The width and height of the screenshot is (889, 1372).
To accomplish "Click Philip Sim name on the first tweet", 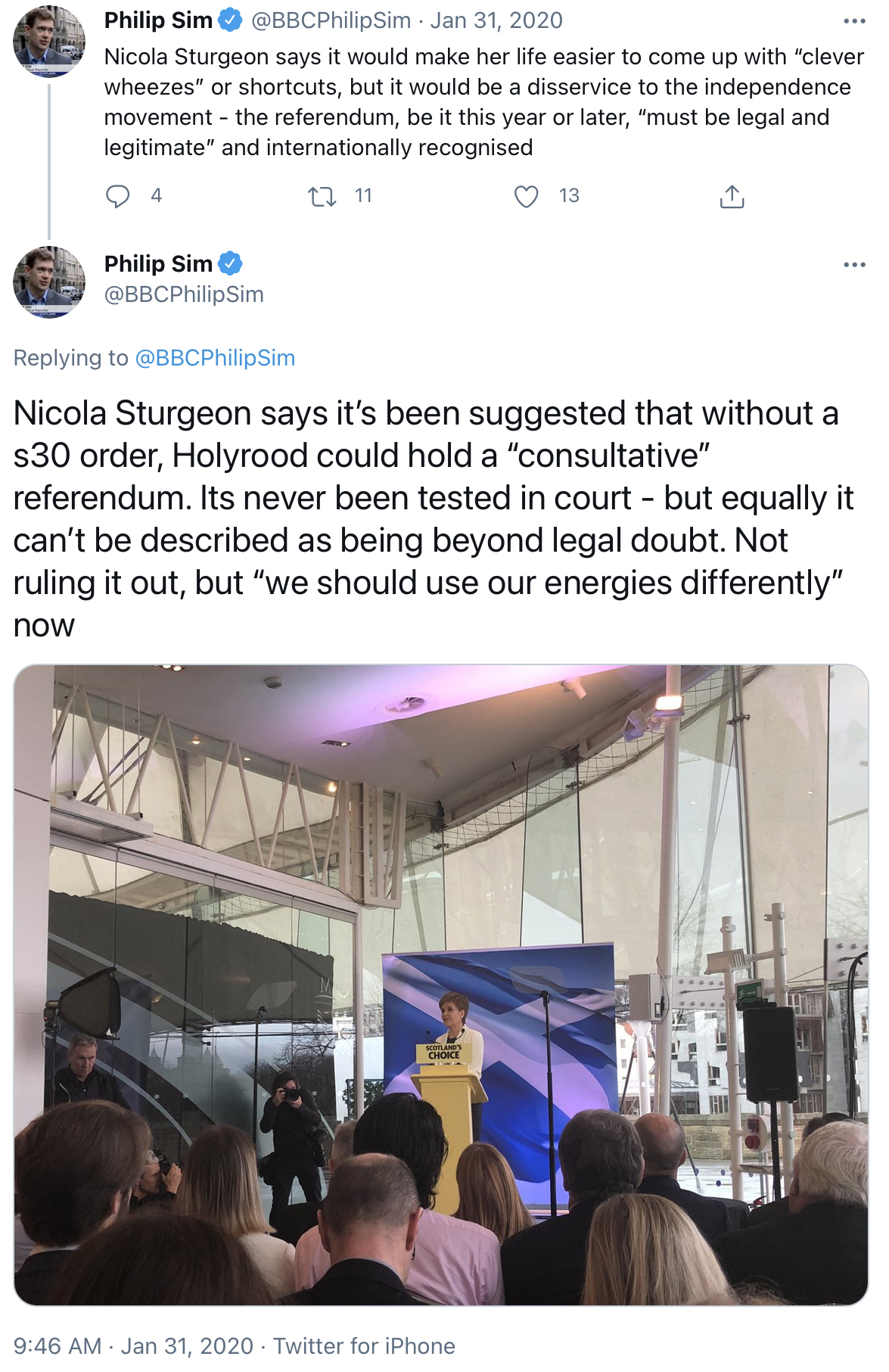I will point(158,20).
